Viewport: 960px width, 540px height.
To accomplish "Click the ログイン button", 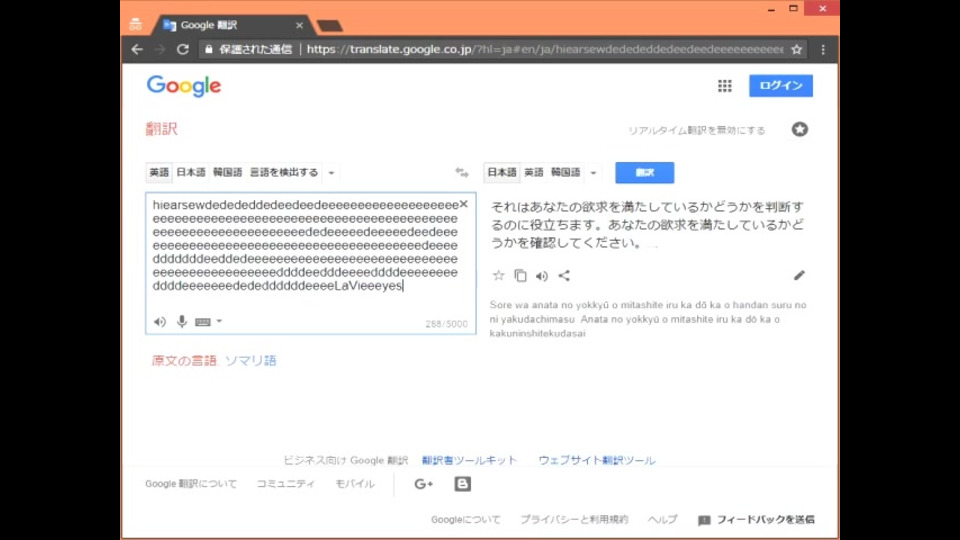I will click(781, 86).
